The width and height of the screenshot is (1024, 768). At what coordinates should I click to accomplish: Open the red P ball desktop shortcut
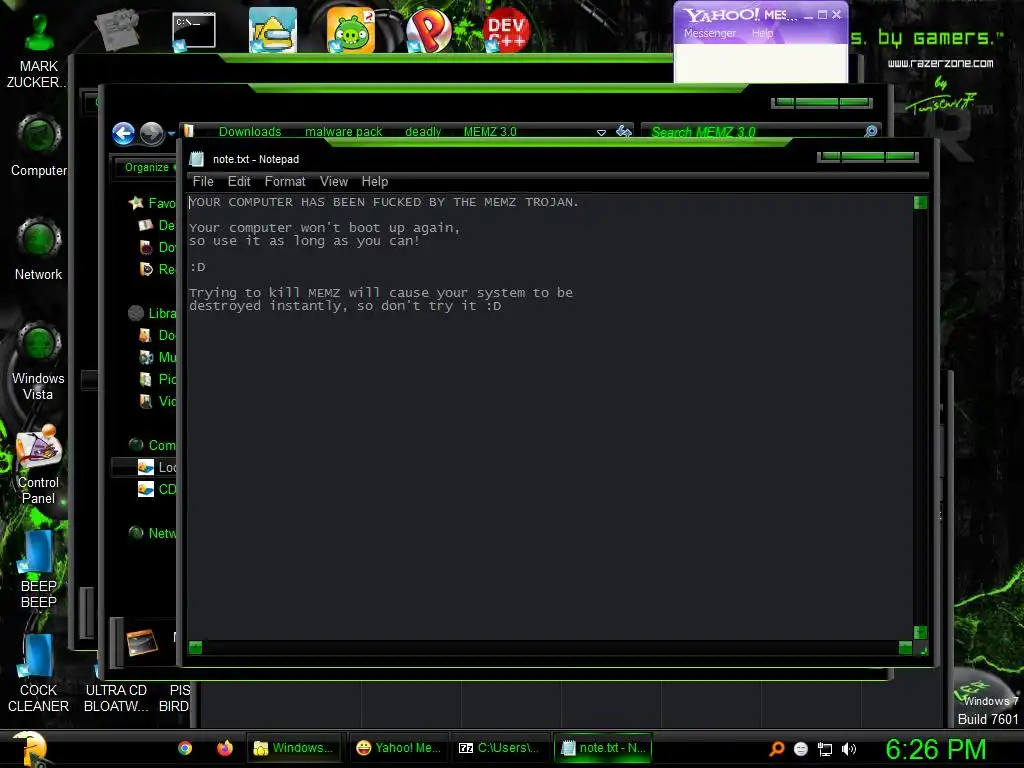tap(428, 31)
